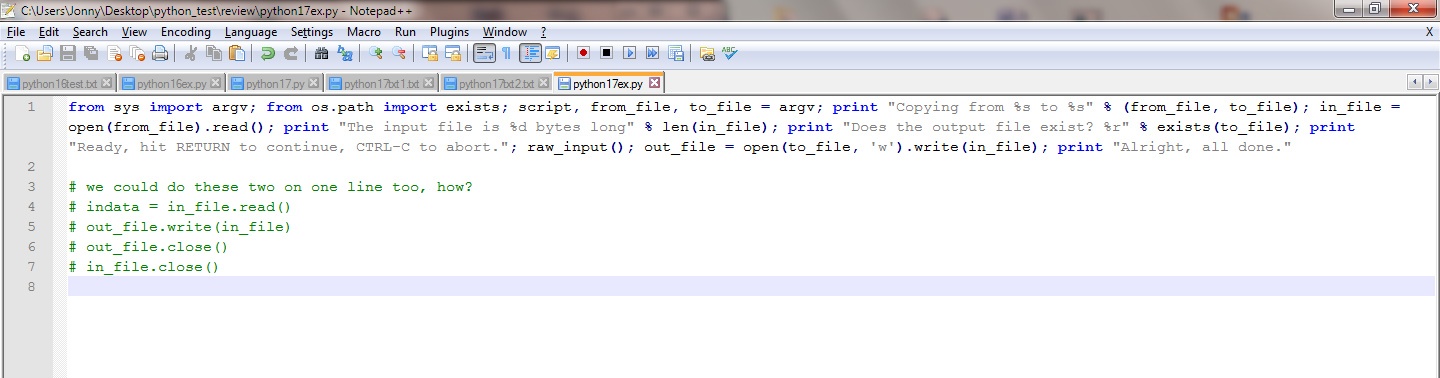Open the Language menu
This screenshot has height=378, width=1440.
(251, 32)
